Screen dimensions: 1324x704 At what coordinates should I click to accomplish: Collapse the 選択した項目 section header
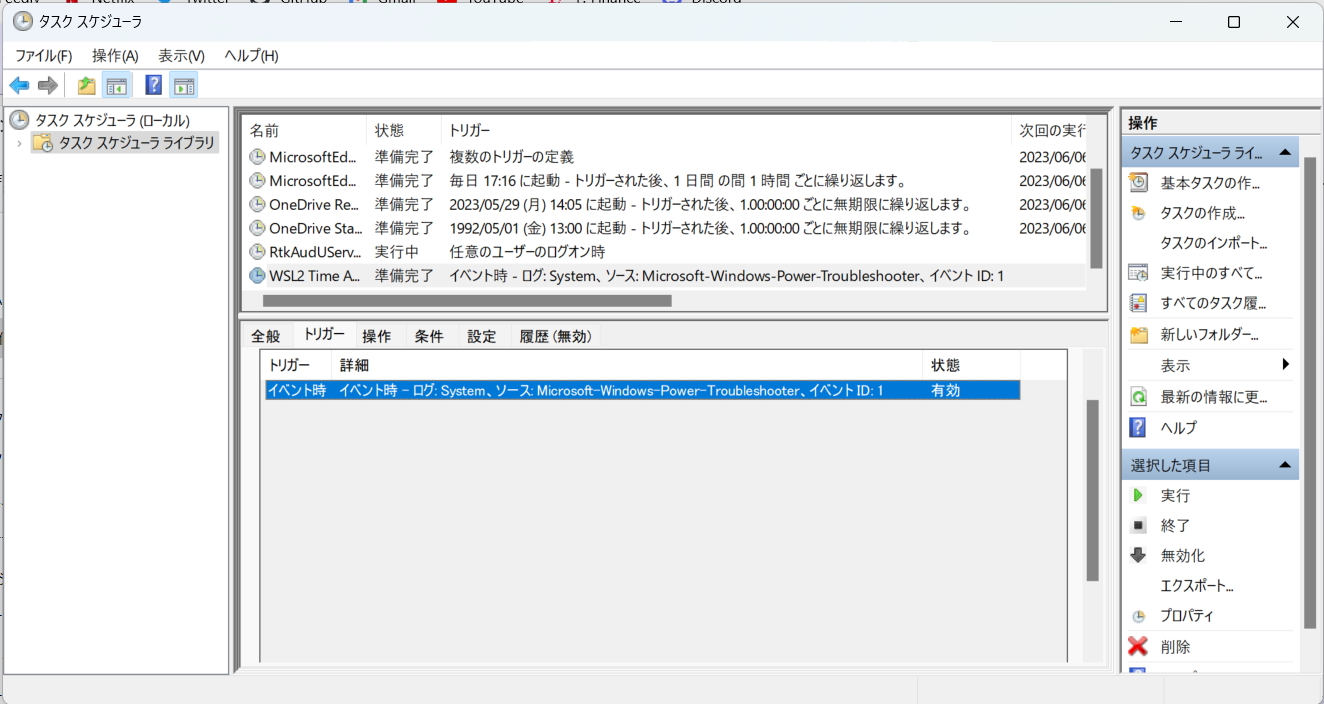pos(1285,465)
